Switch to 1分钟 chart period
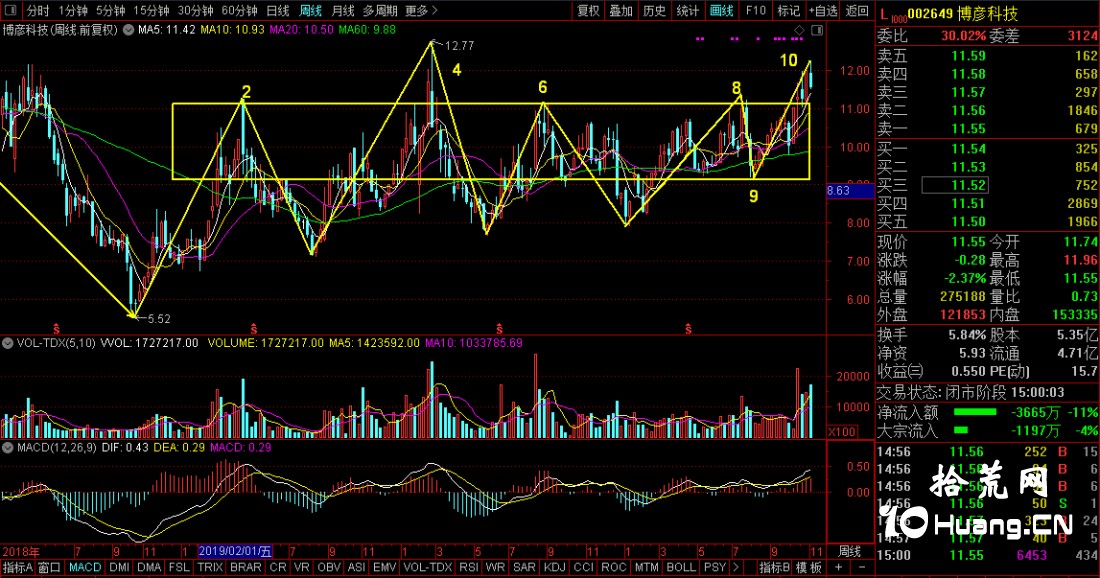Screen dimensions: 1100x578 point(73,11)
